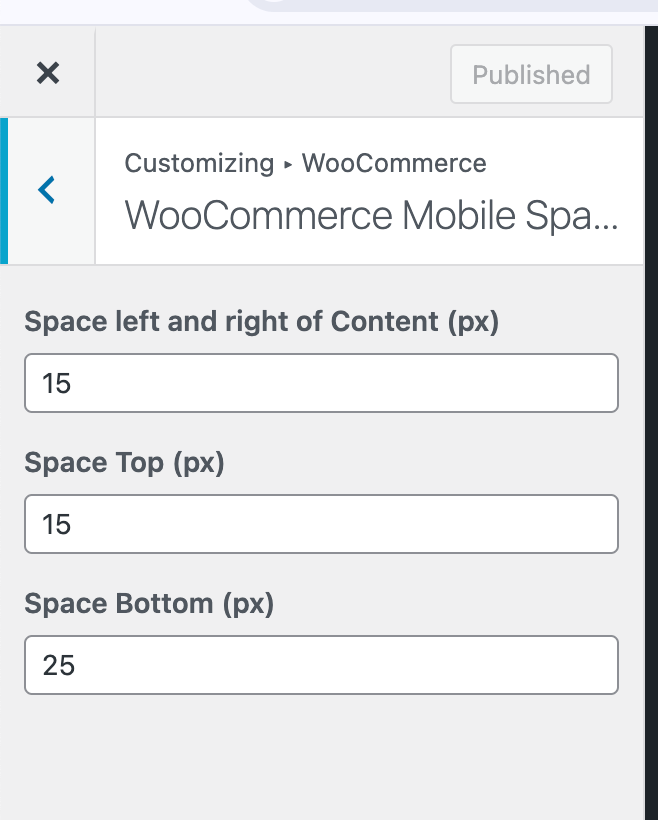This screenshot has height=820, width=658.
Task: Select the breadcrumb arrow between Customizing and WooCommerce
Action: 287,163
